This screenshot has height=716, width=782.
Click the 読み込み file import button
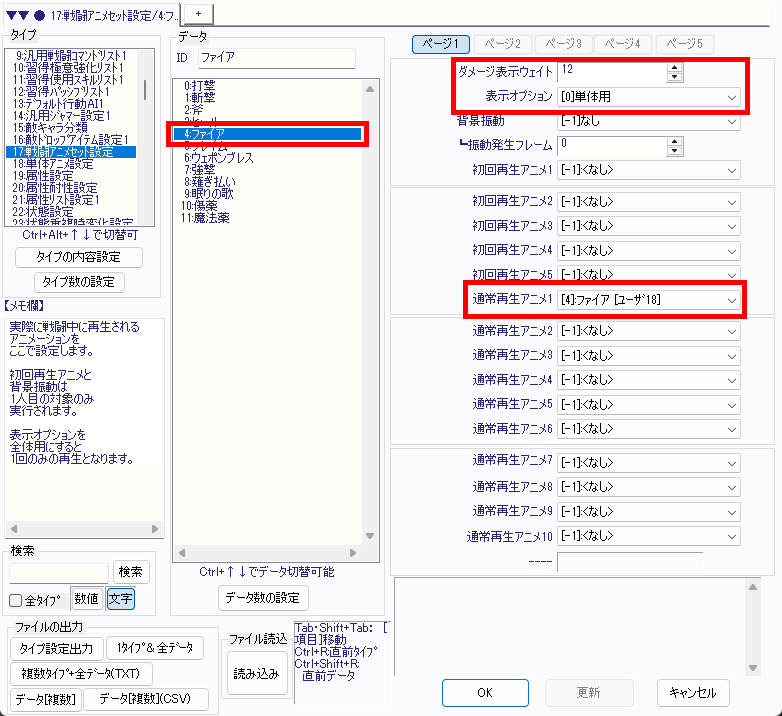click(x=257, y=673)
